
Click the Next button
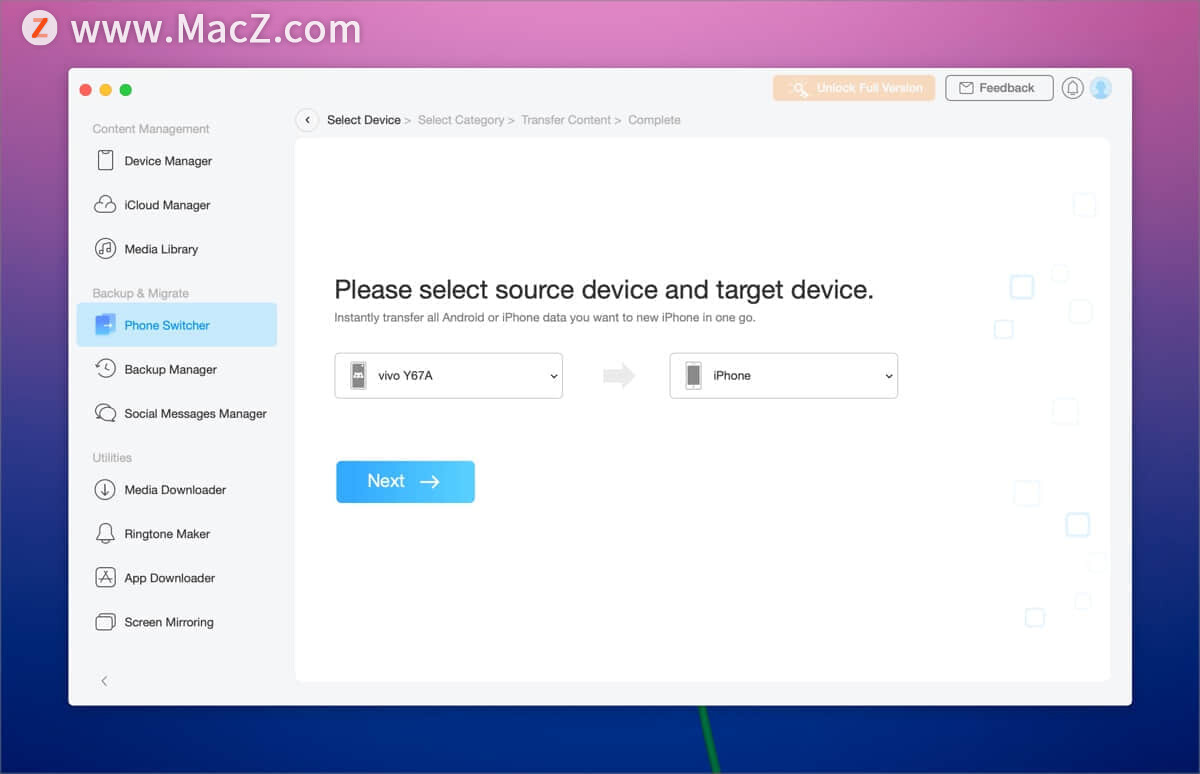point(405,482)
